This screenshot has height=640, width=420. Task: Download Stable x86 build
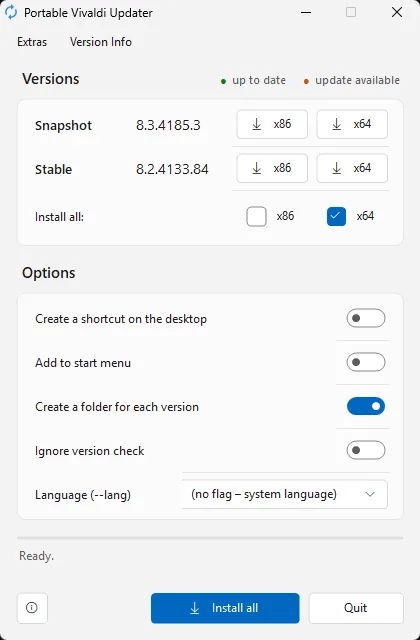click(272, 168)
